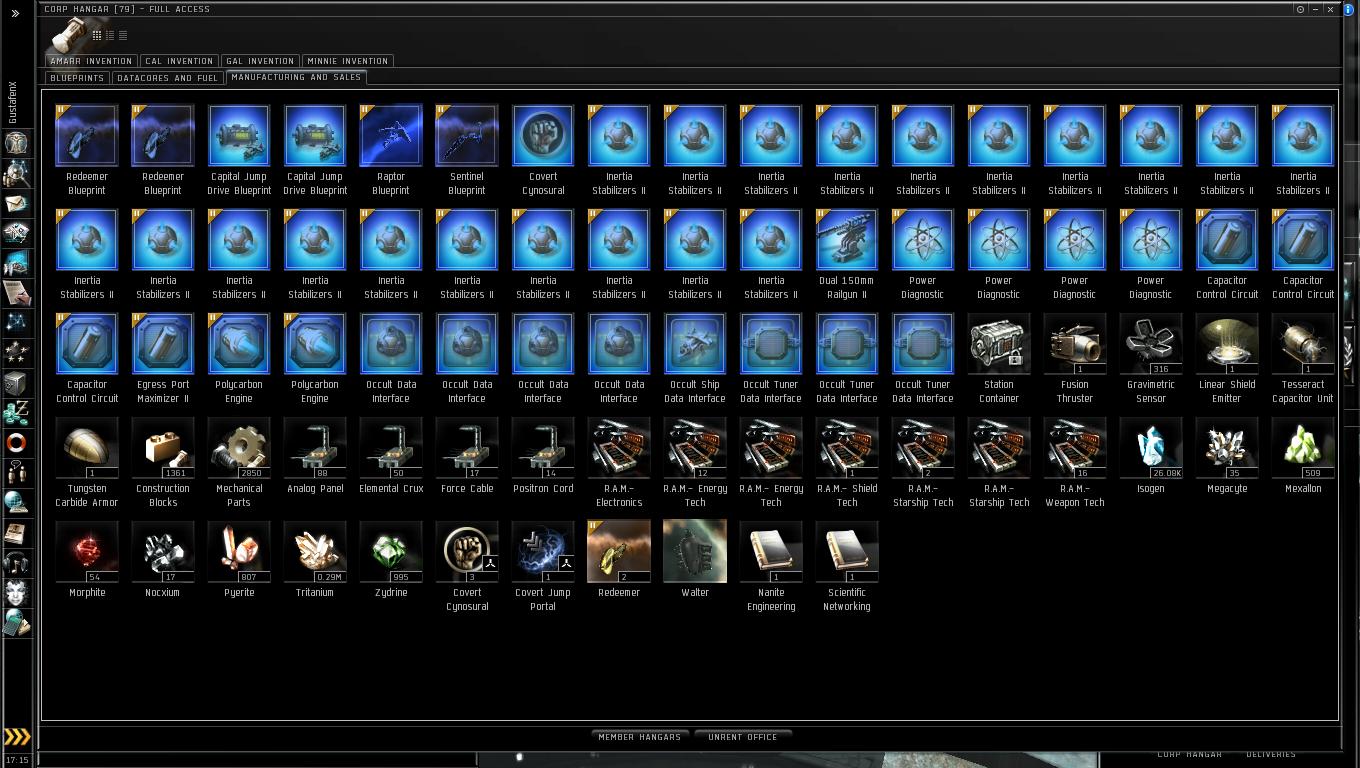This screenshot has width=1360, height=768.
Task: Select the Station Container item
Action: tap(999, 358)
